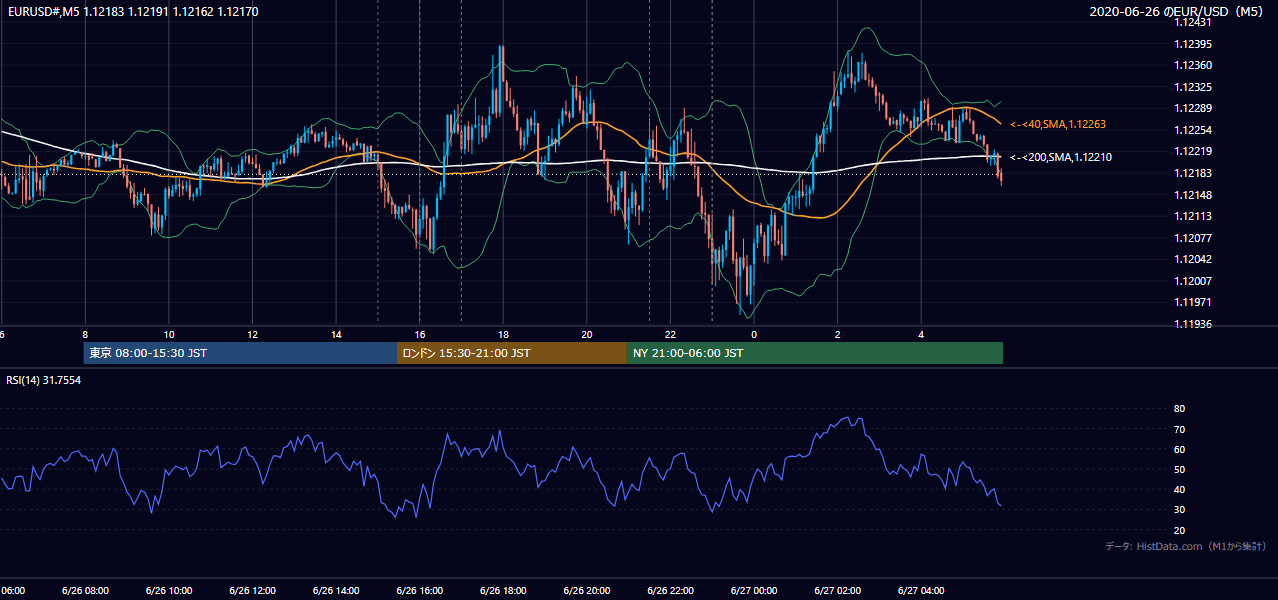1278x600 pixels.
Task: Click RSI scale value 70
Action: tap(1180, 429)
